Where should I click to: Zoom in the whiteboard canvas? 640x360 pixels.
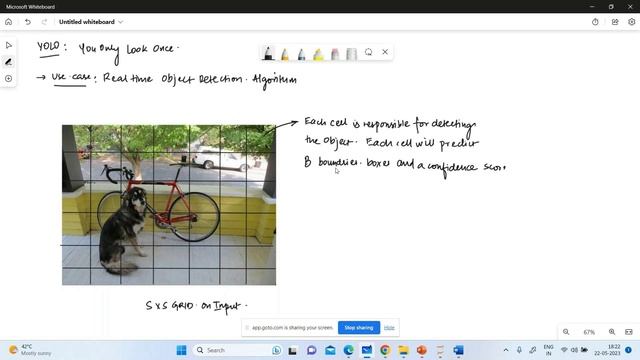tap(612, 332)
